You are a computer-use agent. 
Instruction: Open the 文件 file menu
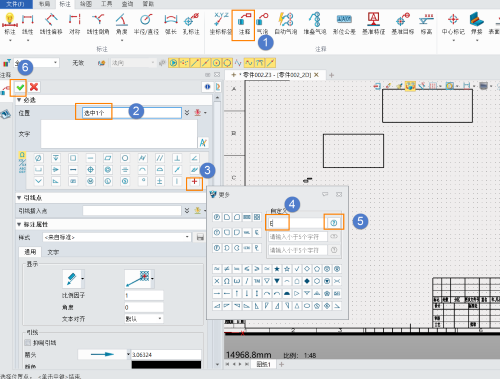click(15, 4)
